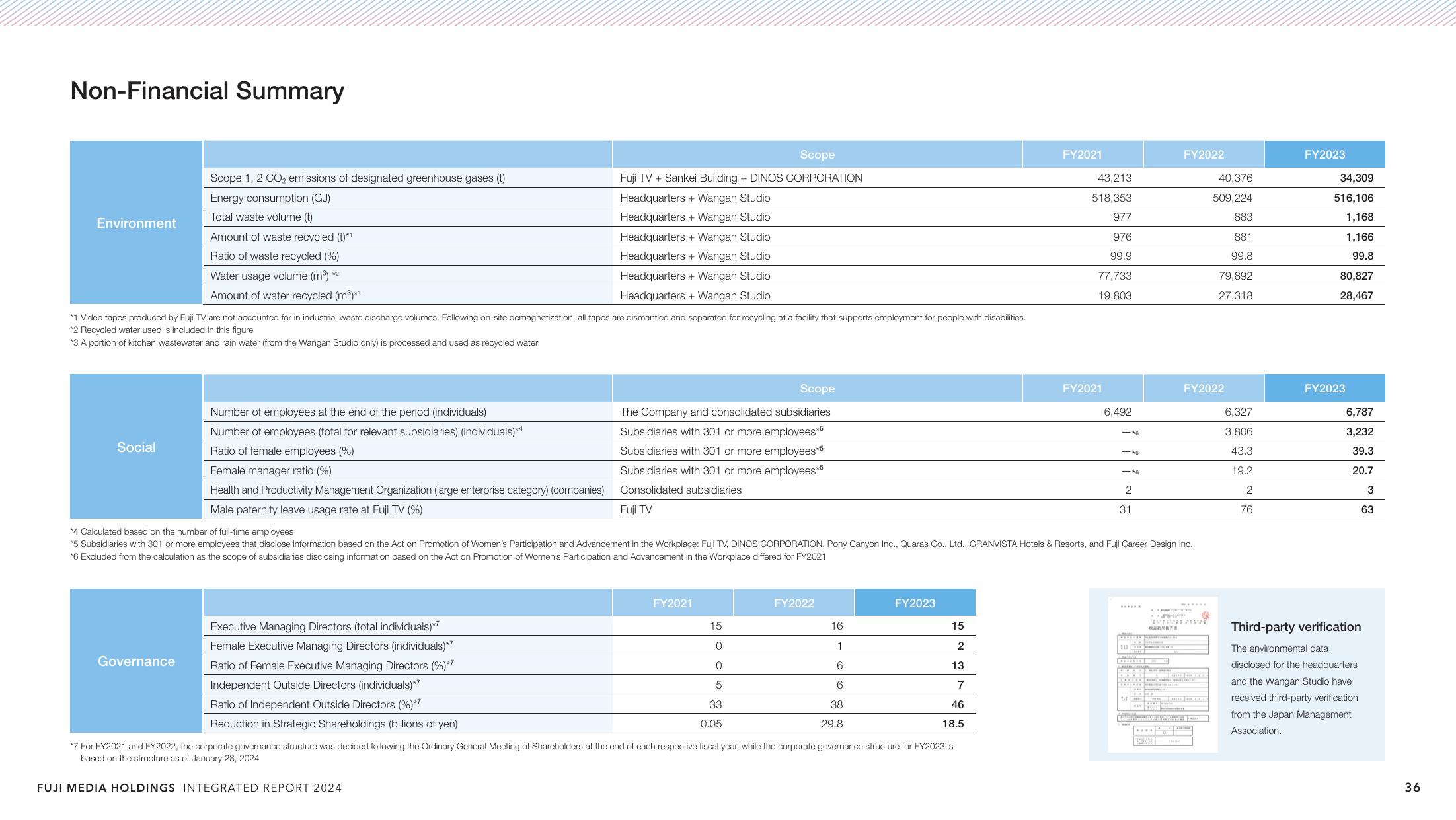Image resolution: width=1456 pixels, height=820 pixels.
Task: Click the water usage value 80,827
Action: pyautogui.click(x=1356, y=276)
